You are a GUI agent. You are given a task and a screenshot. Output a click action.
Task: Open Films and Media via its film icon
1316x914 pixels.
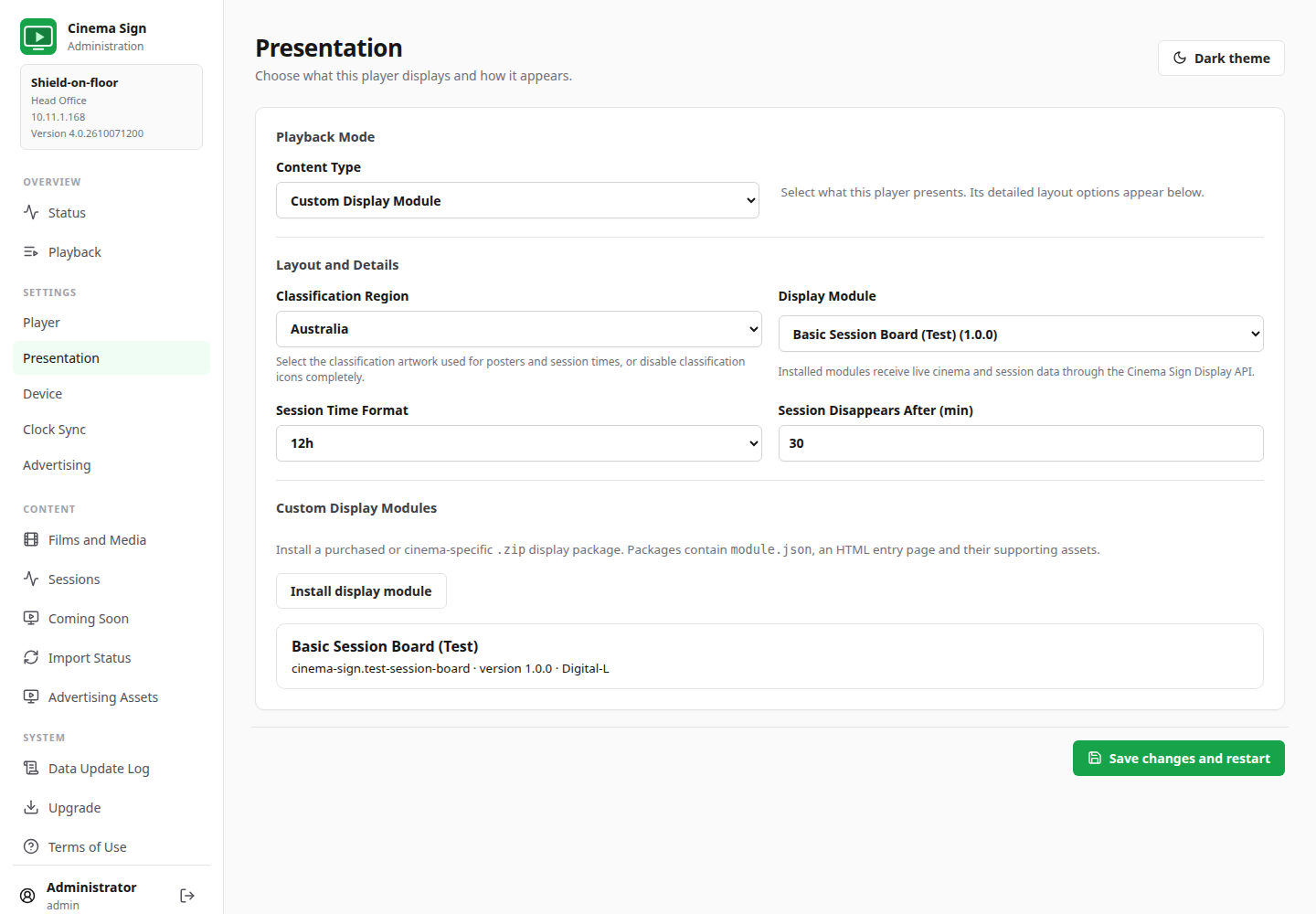coord(31,539)
